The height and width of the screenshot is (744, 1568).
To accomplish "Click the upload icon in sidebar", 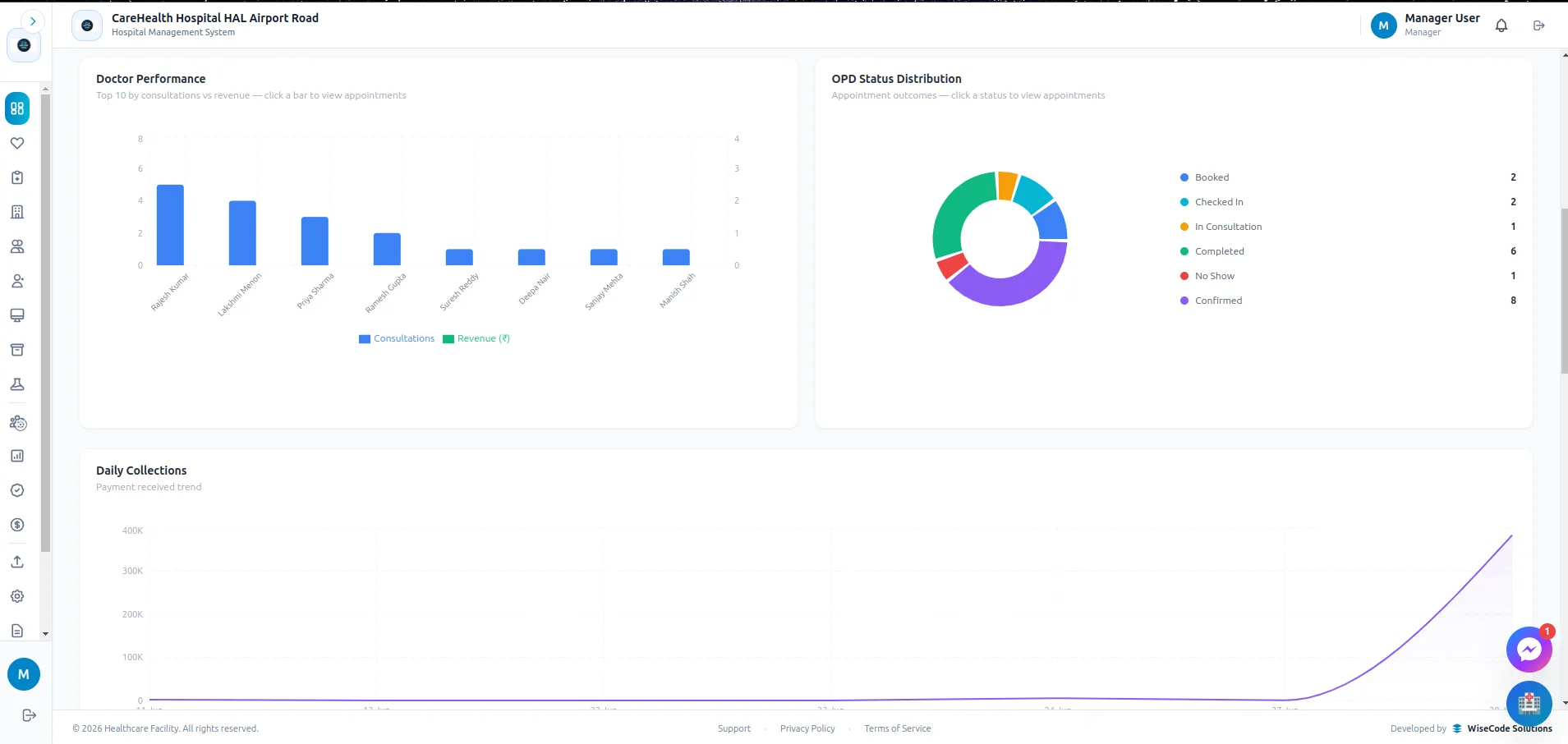I will 17,562.
